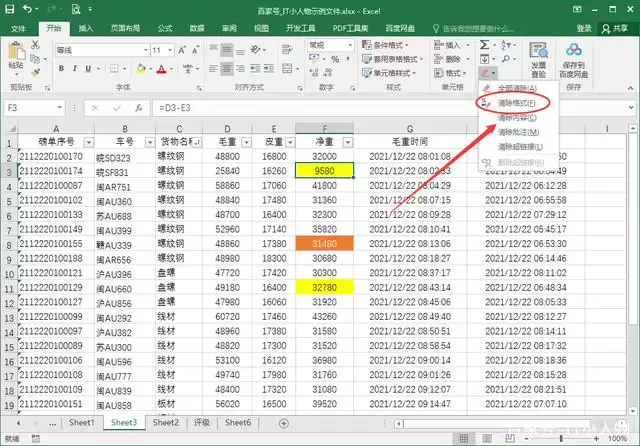Switch to the 插入 Insert tab

(x=86, y=28)
